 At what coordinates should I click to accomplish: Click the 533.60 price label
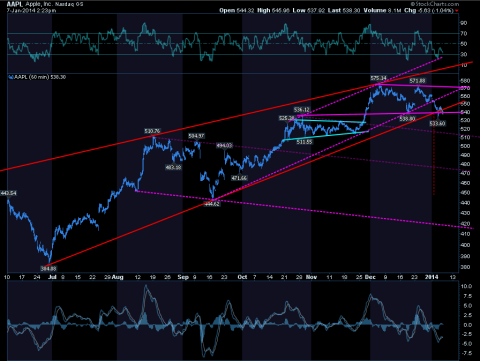[x=437, y=124]
